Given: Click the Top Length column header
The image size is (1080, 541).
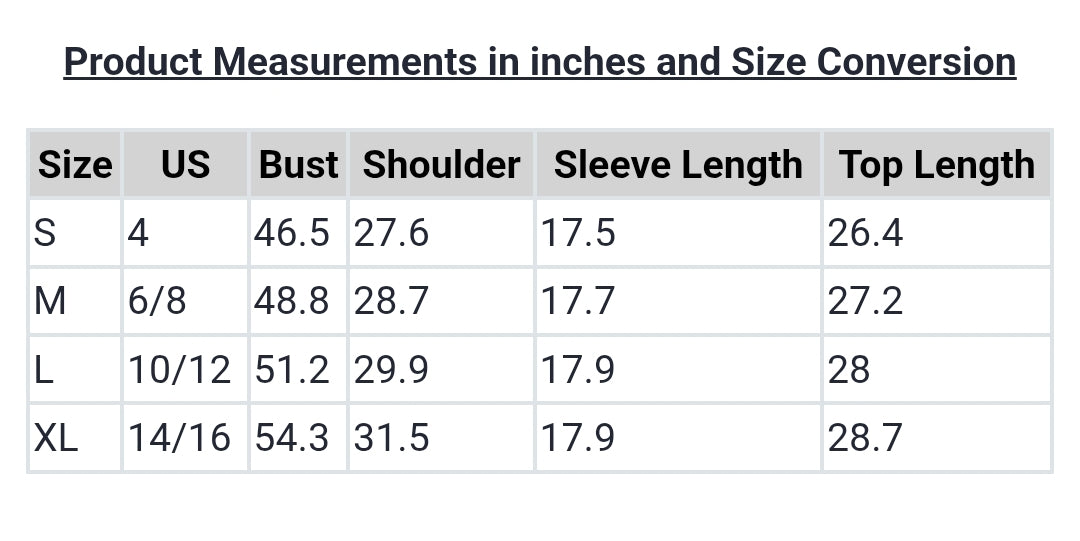Looking at the screenshot, I should coord(936,165).
